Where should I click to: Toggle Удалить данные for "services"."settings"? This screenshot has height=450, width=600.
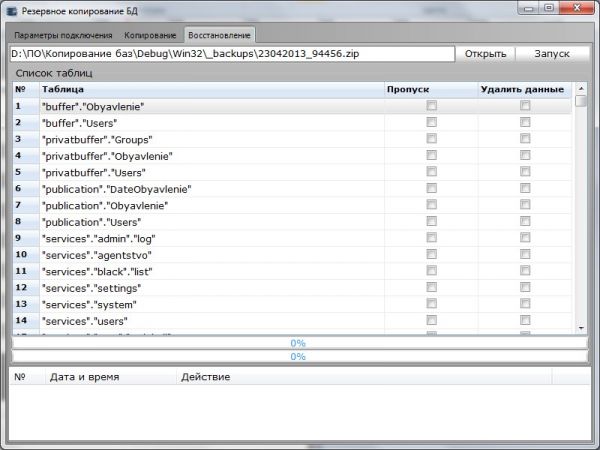[x=525, y=287]
